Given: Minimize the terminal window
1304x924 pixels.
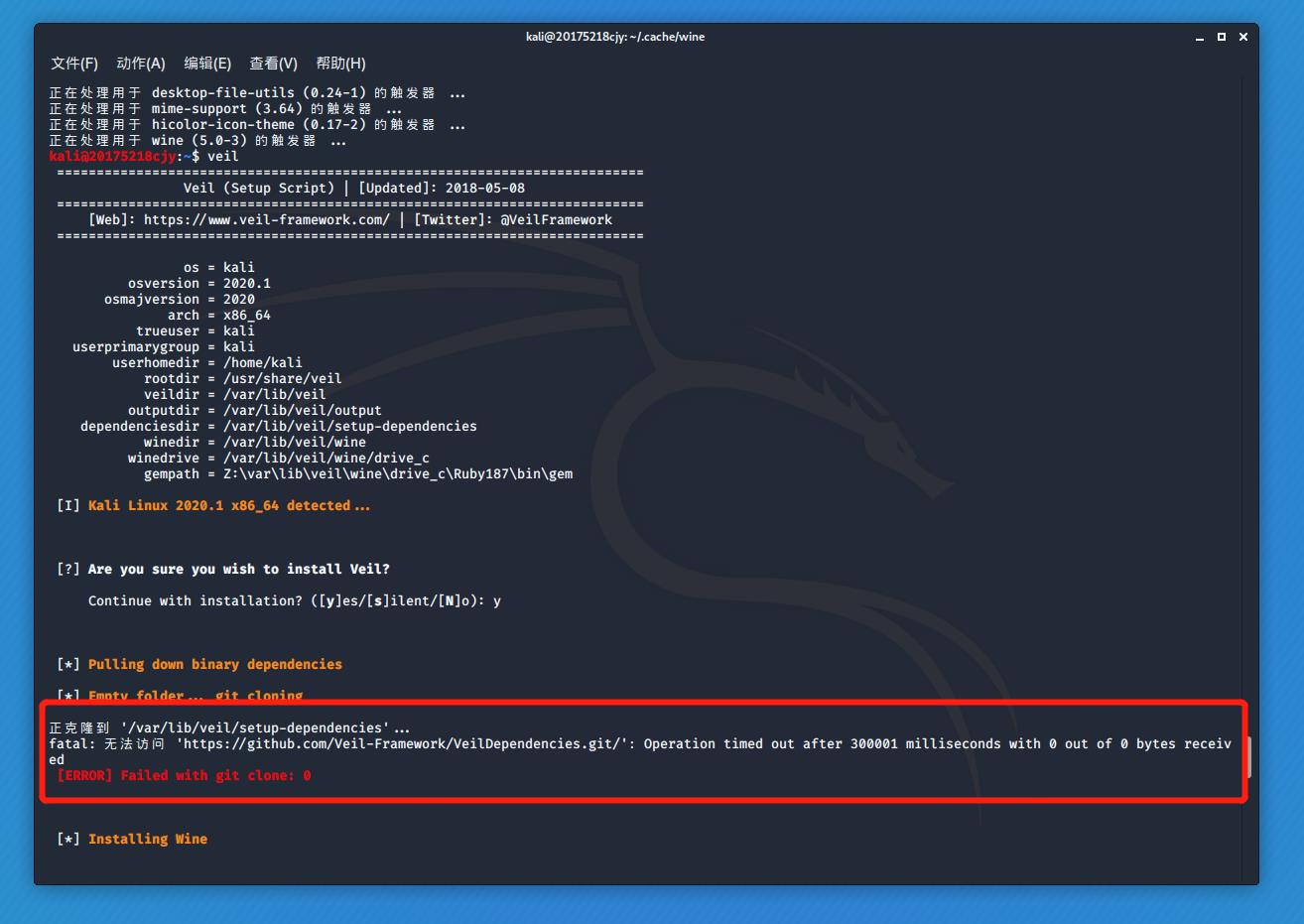Looking at the screenshot, I should coord(1200,37).
